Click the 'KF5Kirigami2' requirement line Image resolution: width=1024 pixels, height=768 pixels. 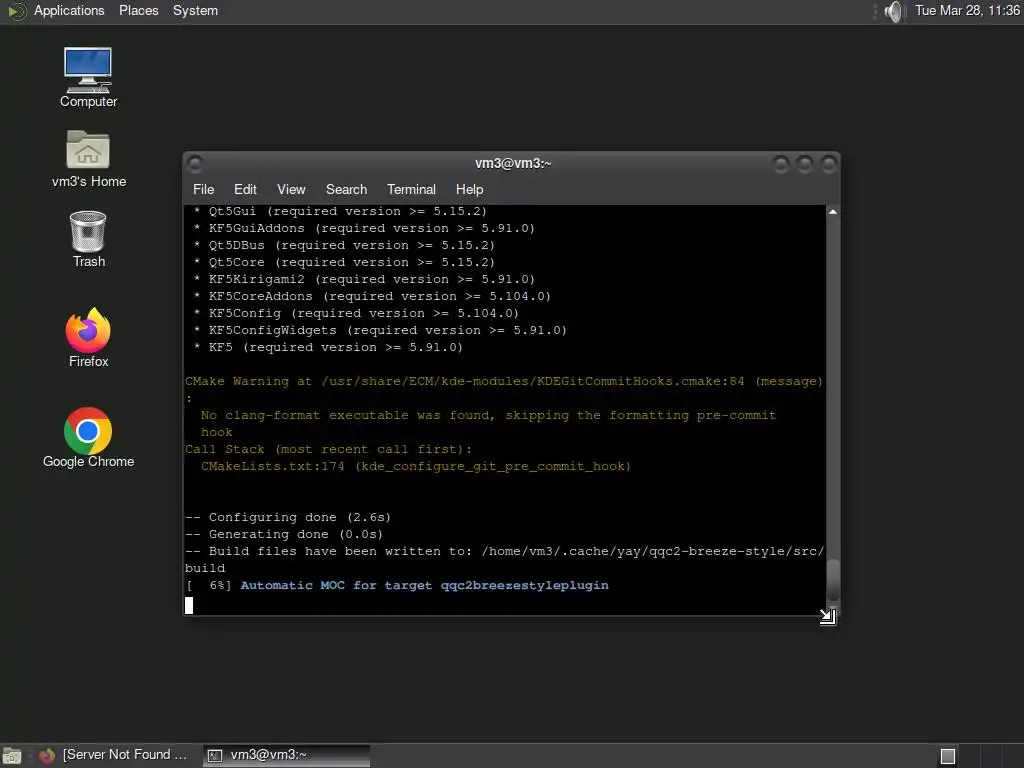click(364, 280)
